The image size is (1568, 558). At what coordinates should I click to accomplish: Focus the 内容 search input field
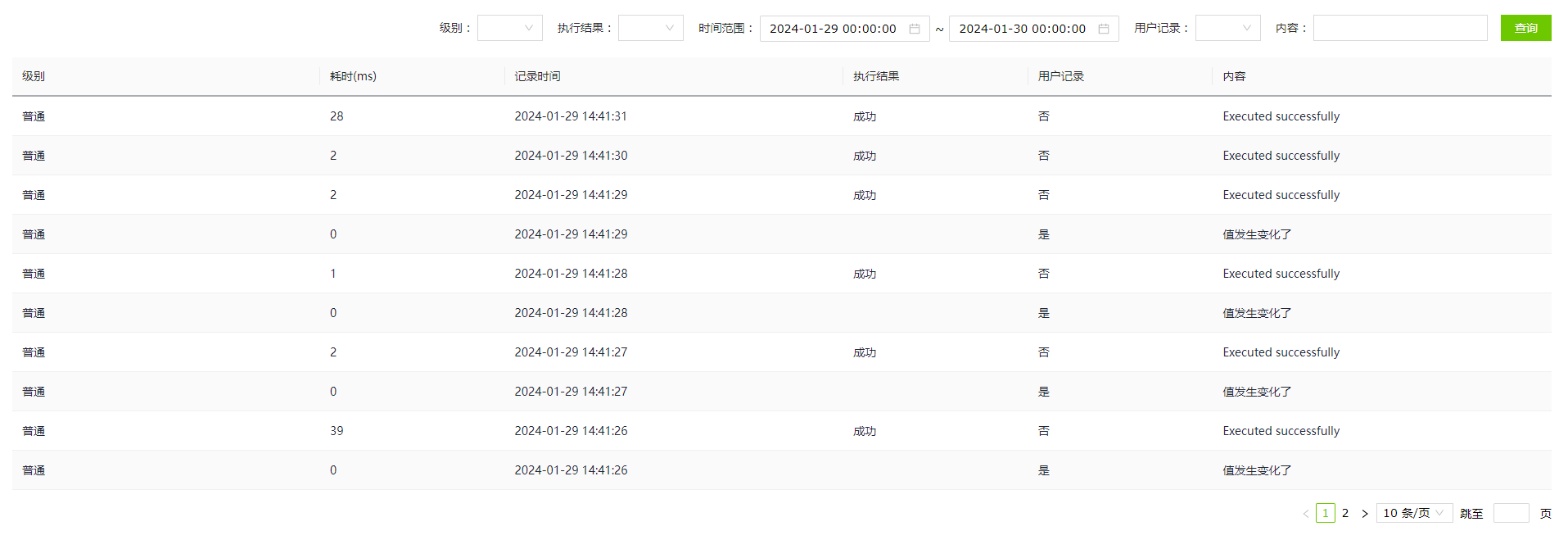click(x=1400, y=28)
